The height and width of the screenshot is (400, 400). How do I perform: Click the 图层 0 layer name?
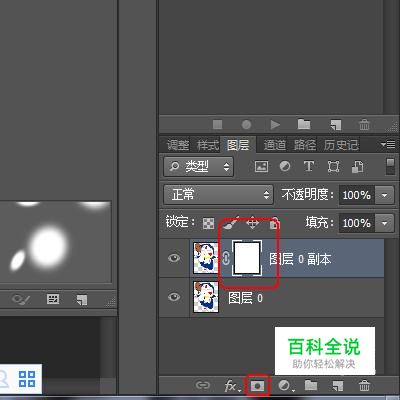[x=245, y=298]
